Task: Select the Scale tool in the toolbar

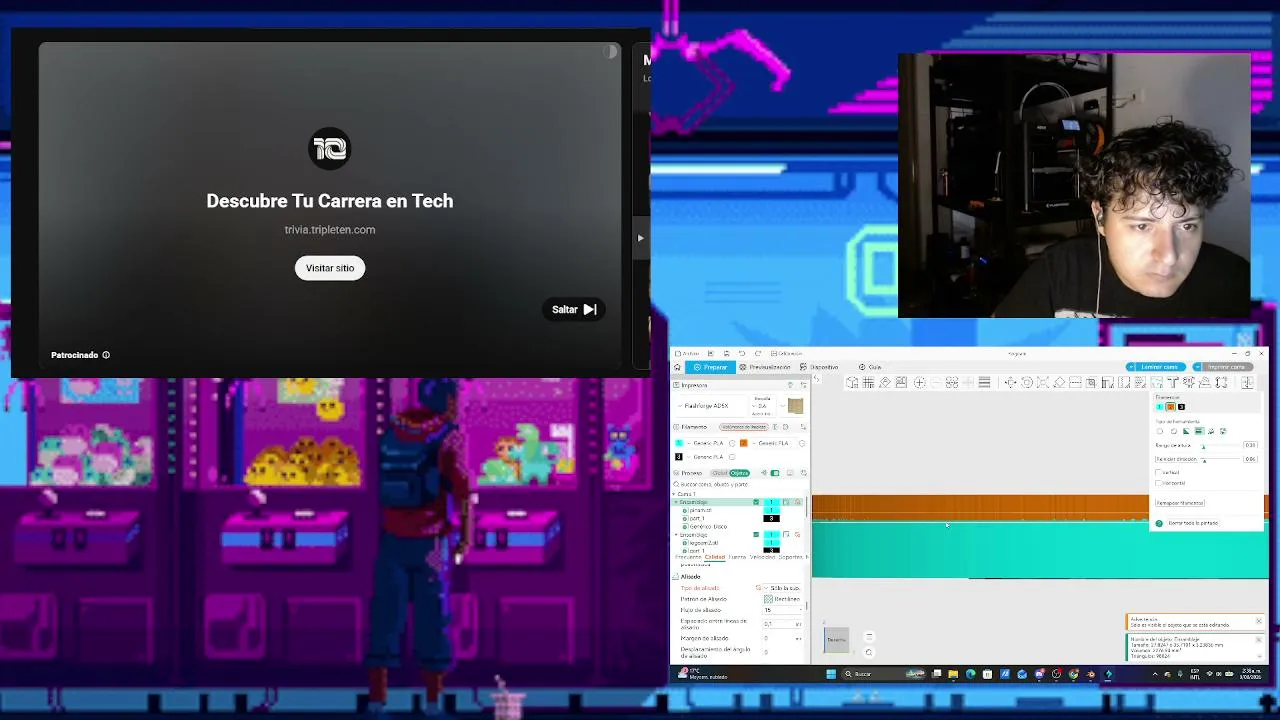Action: tap(1042, 382)
